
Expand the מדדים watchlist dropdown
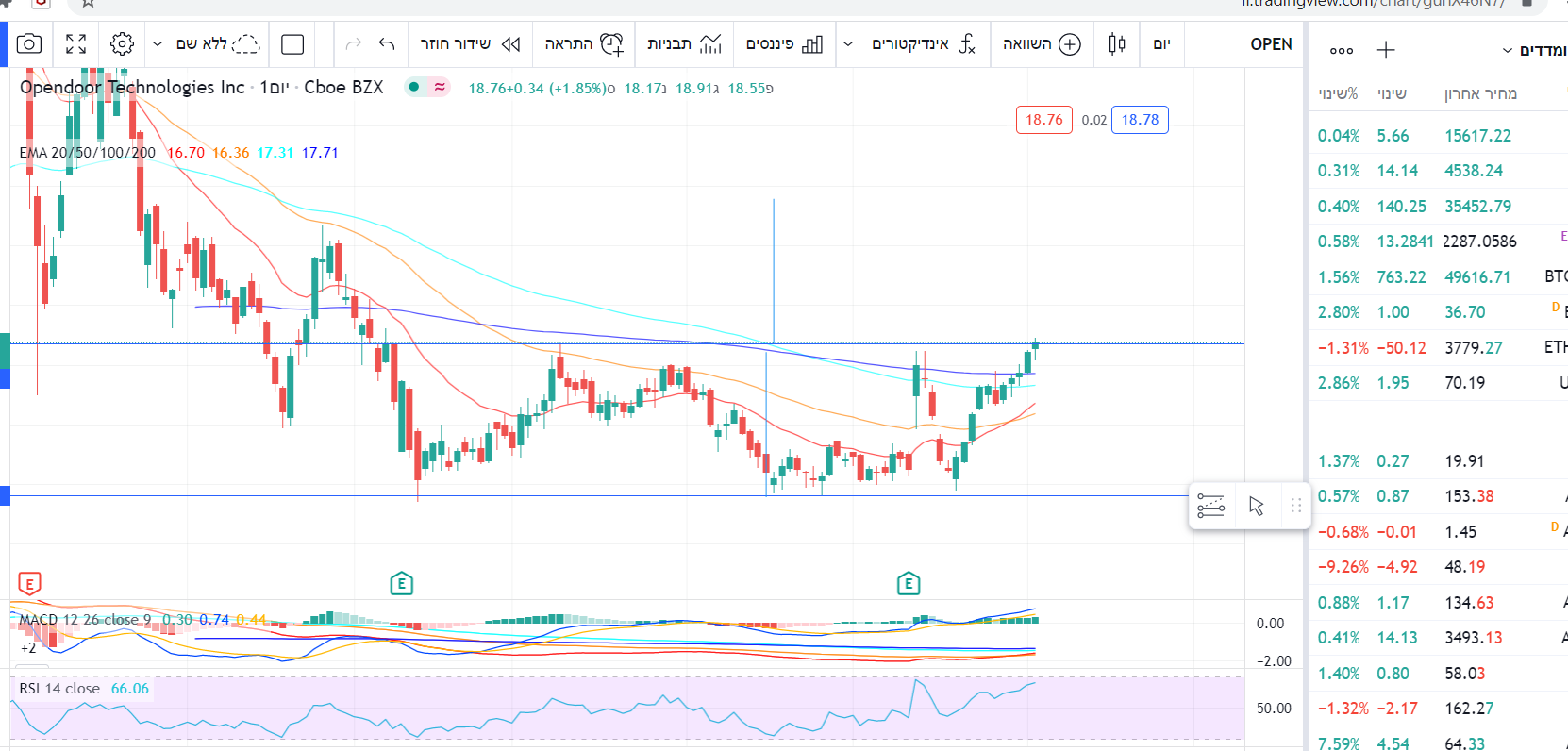(x=1534, y=50)
